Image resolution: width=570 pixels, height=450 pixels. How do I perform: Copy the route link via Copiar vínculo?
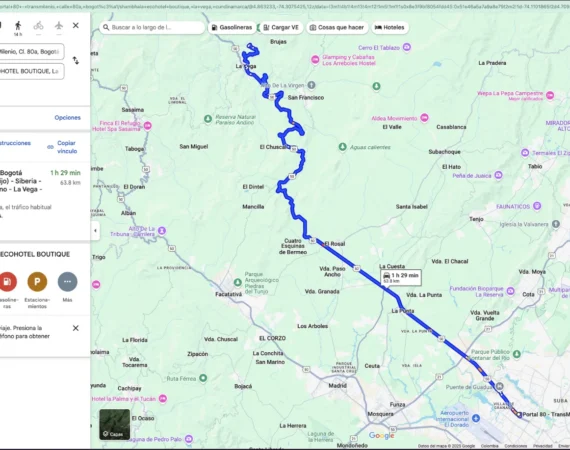[x=67, y=147]
